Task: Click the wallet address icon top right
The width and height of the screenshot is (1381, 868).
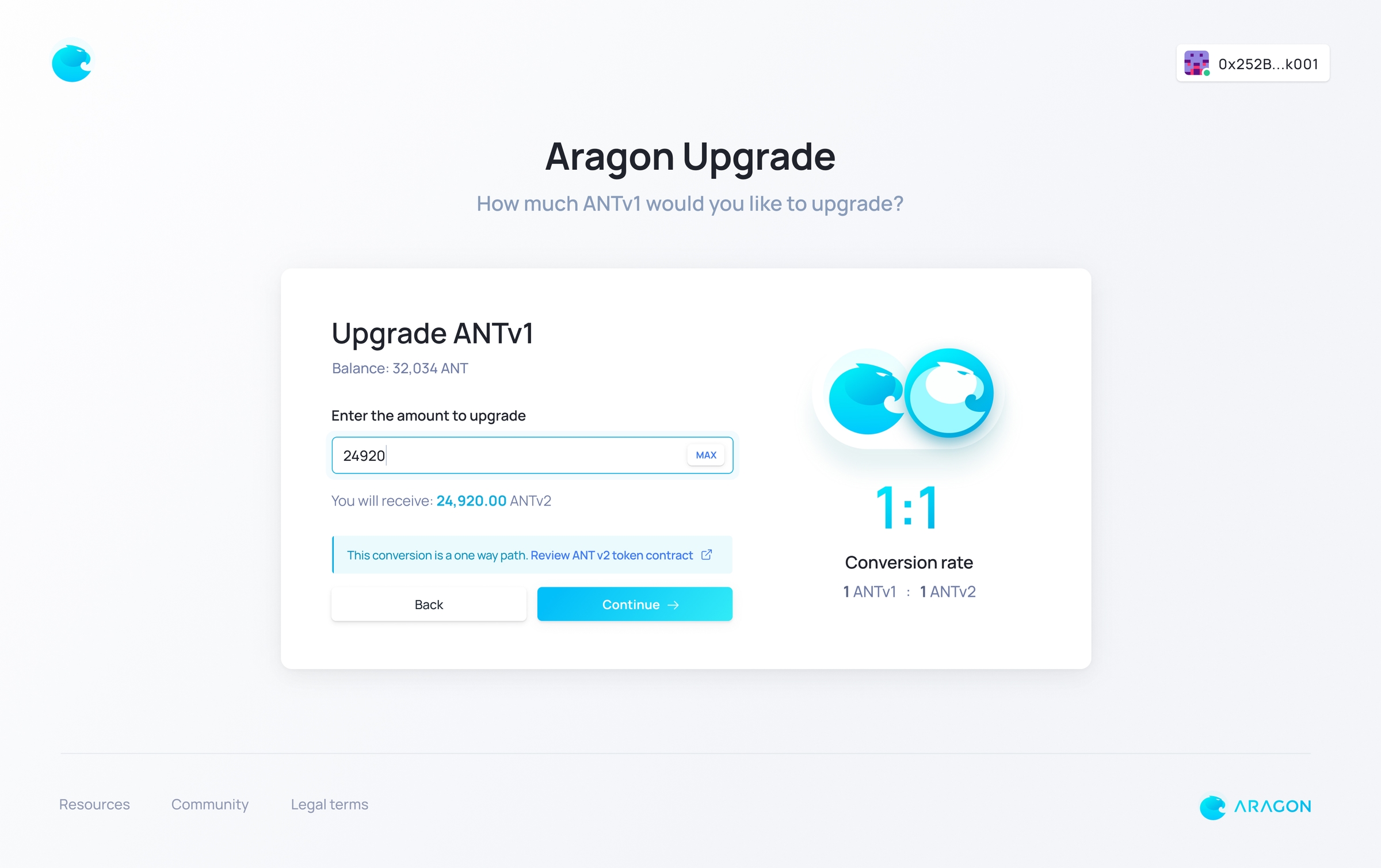Action: [x=1197, y=63]
